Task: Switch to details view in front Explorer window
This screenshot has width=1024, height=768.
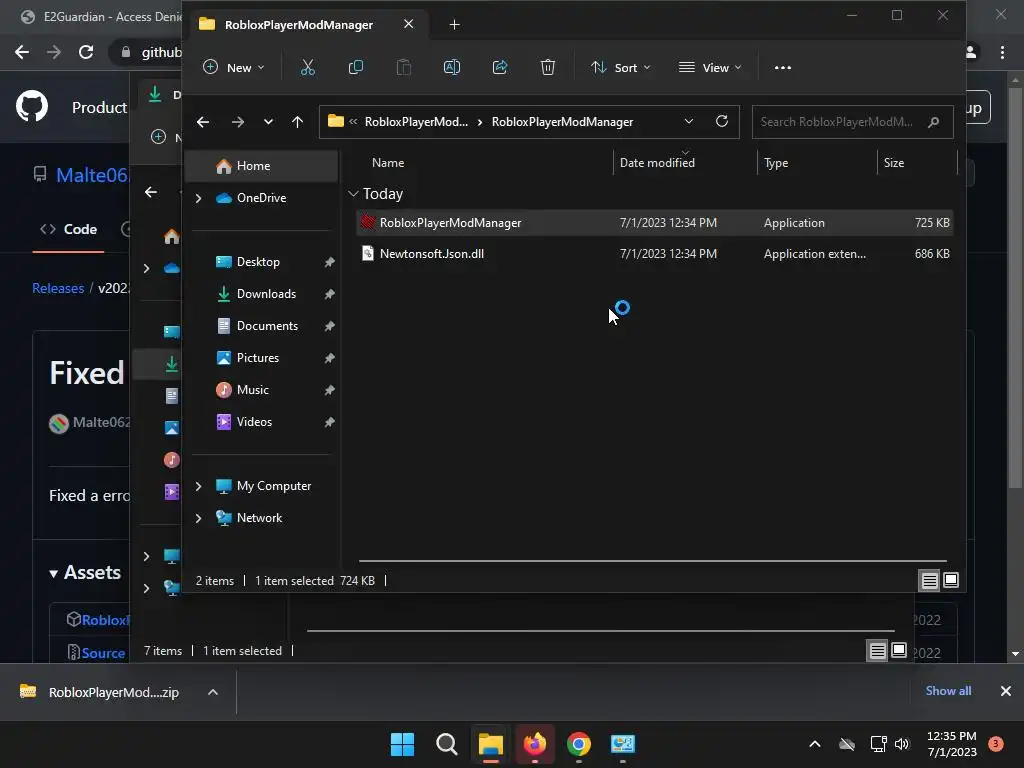Action: click(x=929, y=580)
